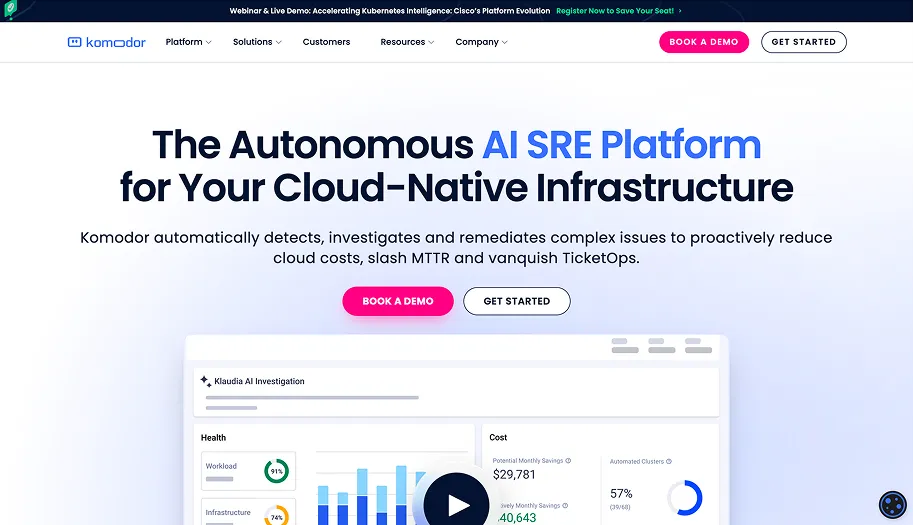Click the Klaudia AI Investigation title
This screenshot has width=913, height=525.
tap(259, 381)
